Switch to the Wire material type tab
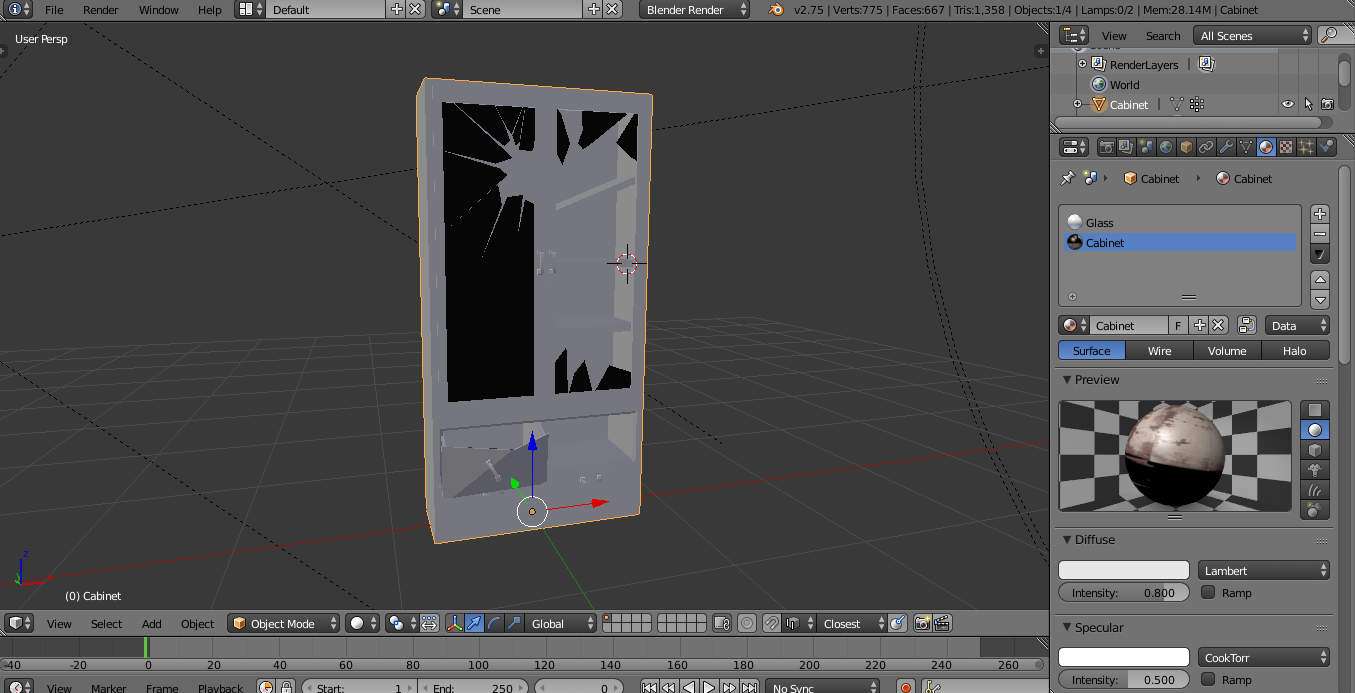This screenshot has width=1355, height=693. (1159, 350)
